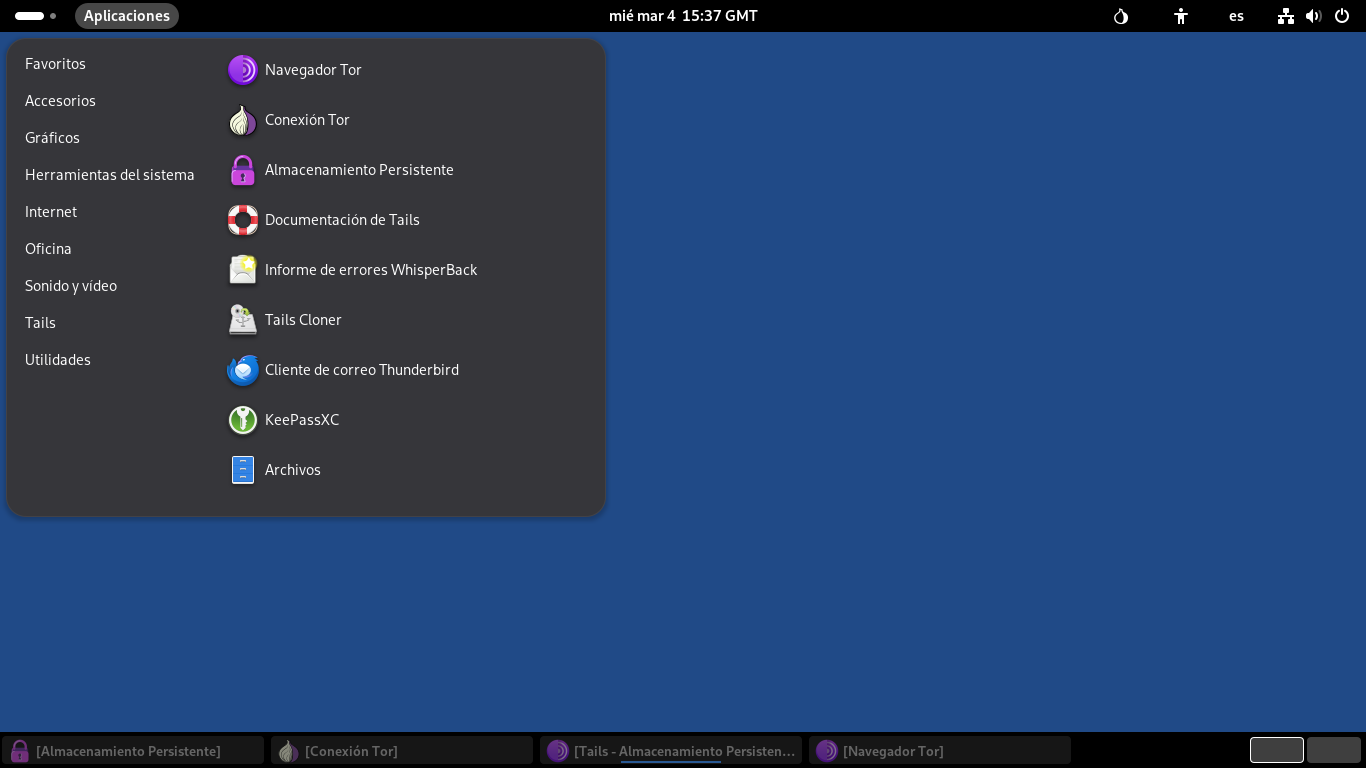Open the Sonido y vídeo category
1366x768 pixels.
pos(71,286)
